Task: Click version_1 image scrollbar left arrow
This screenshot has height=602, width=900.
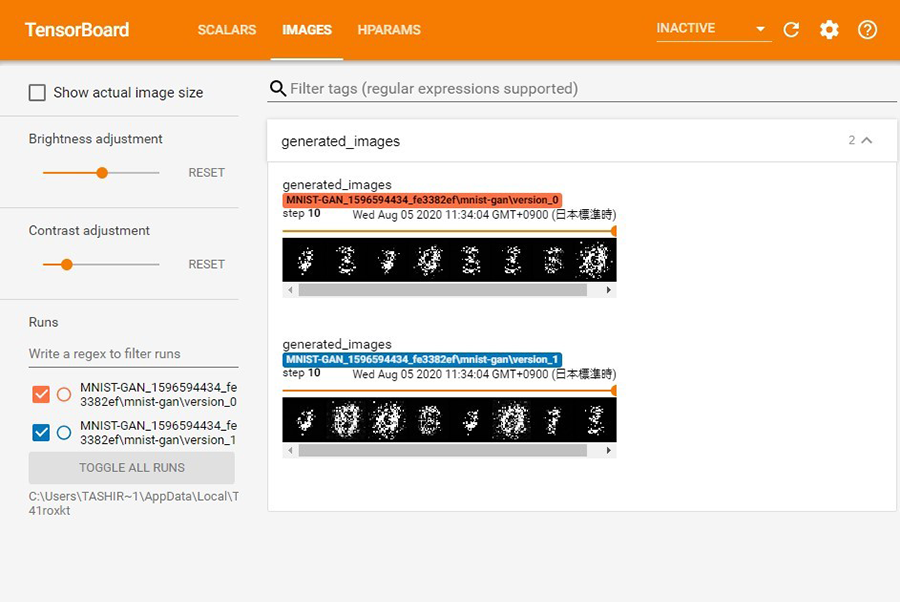Action: tap(290, 450)
